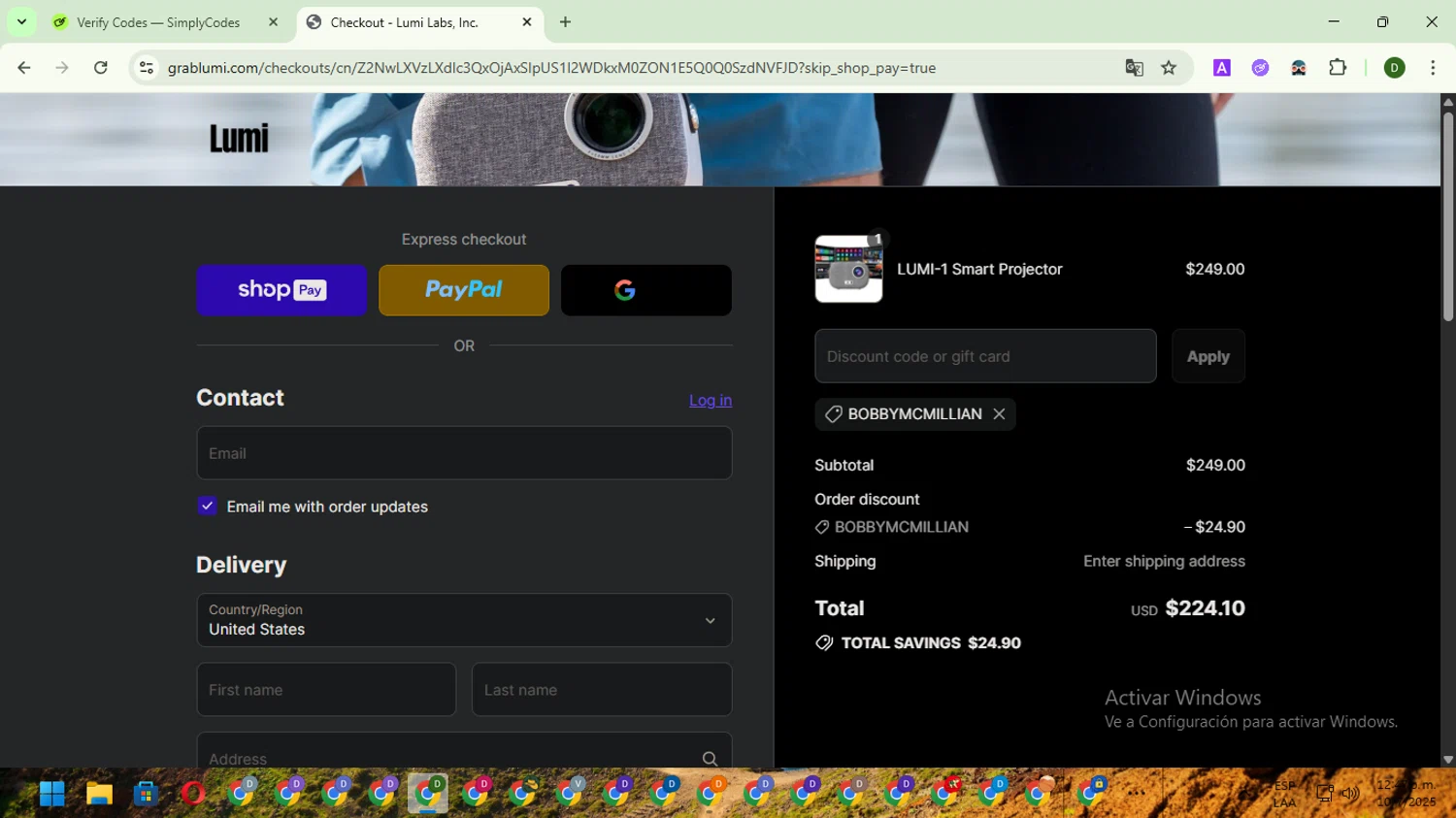Open Chrome's three-dot menu
Viewport: 1456px width, 818px height.
[1433, 68]
